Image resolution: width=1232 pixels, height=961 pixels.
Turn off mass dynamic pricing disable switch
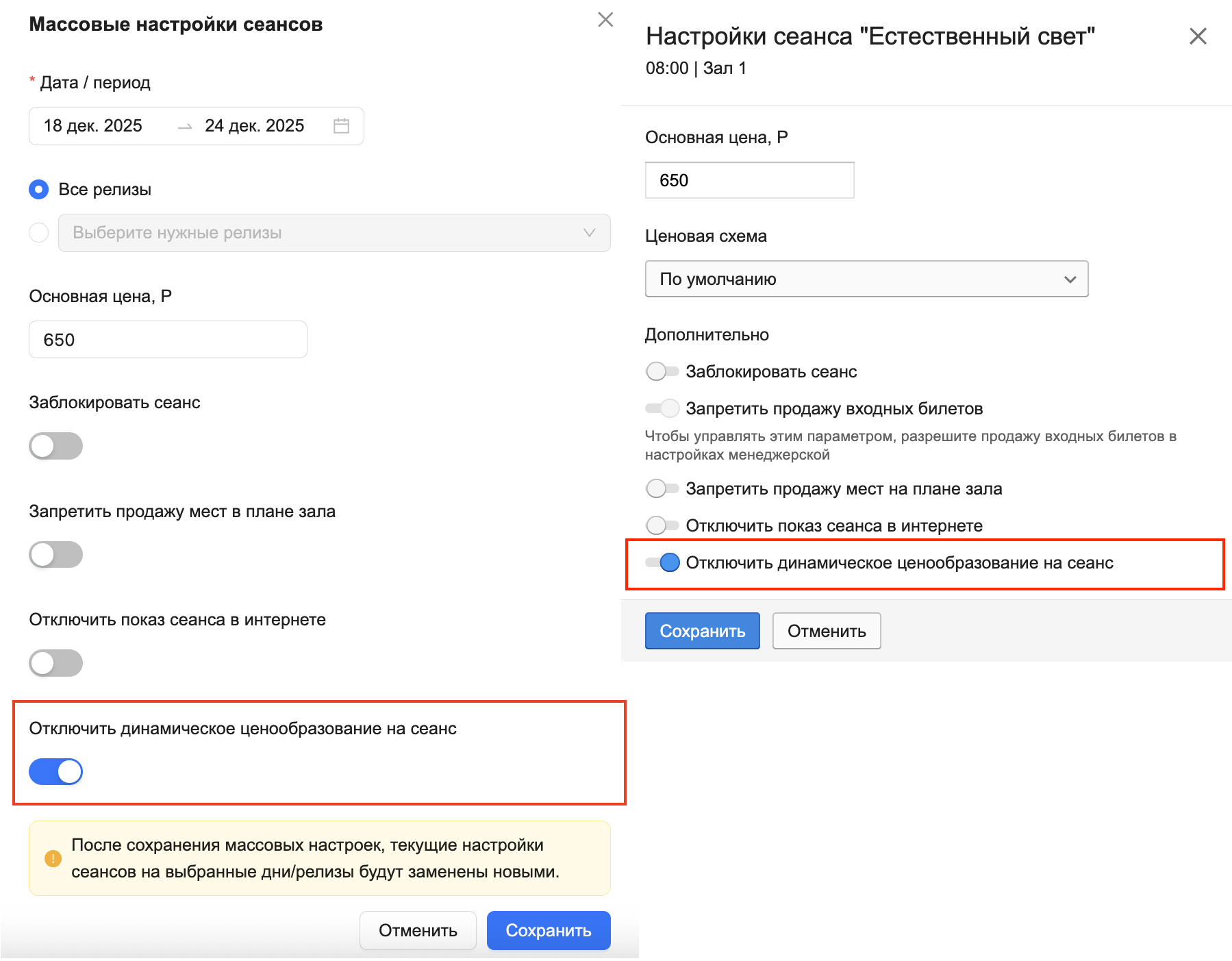55,772
